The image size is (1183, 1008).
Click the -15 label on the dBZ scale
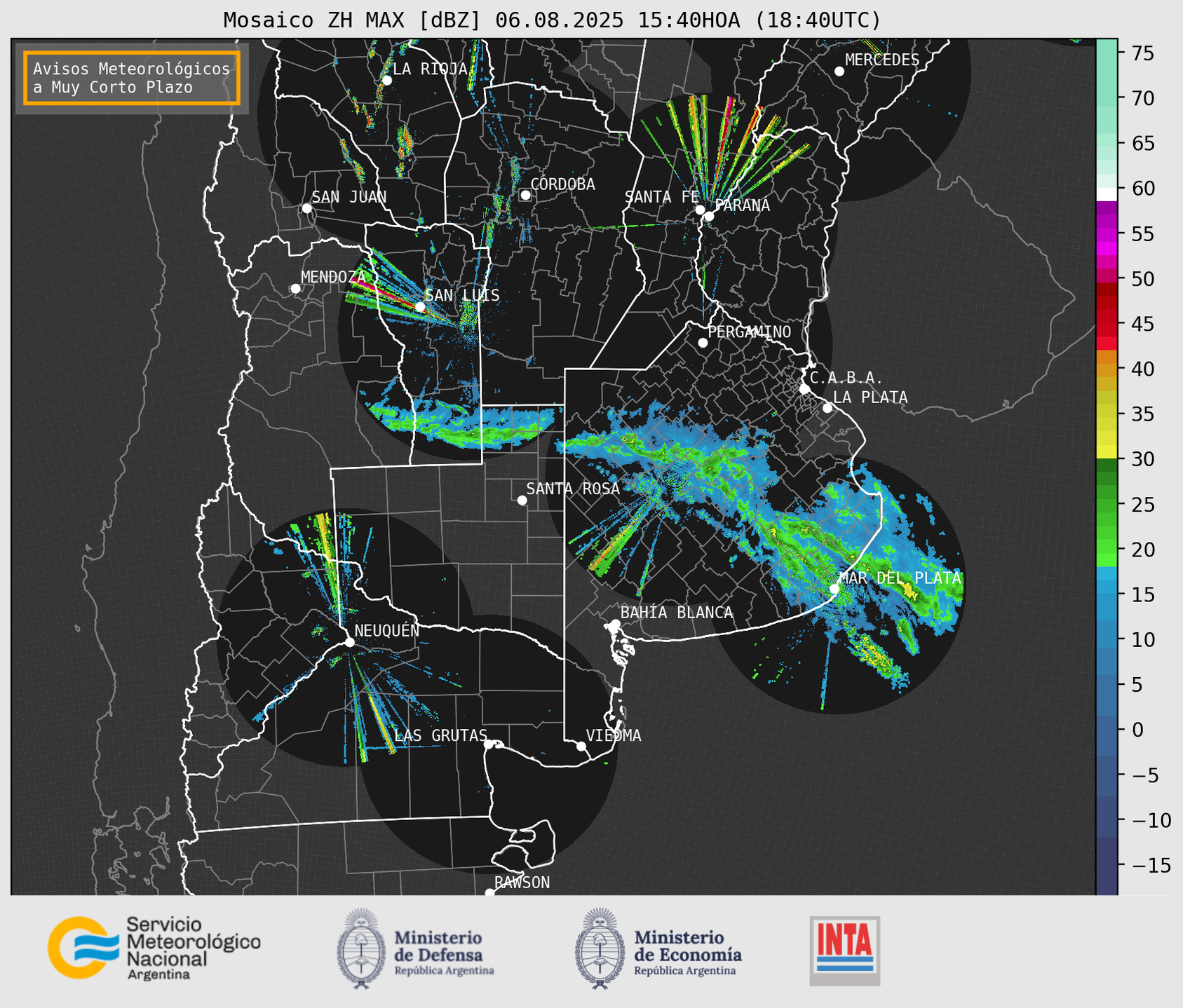coord(1151,865)
